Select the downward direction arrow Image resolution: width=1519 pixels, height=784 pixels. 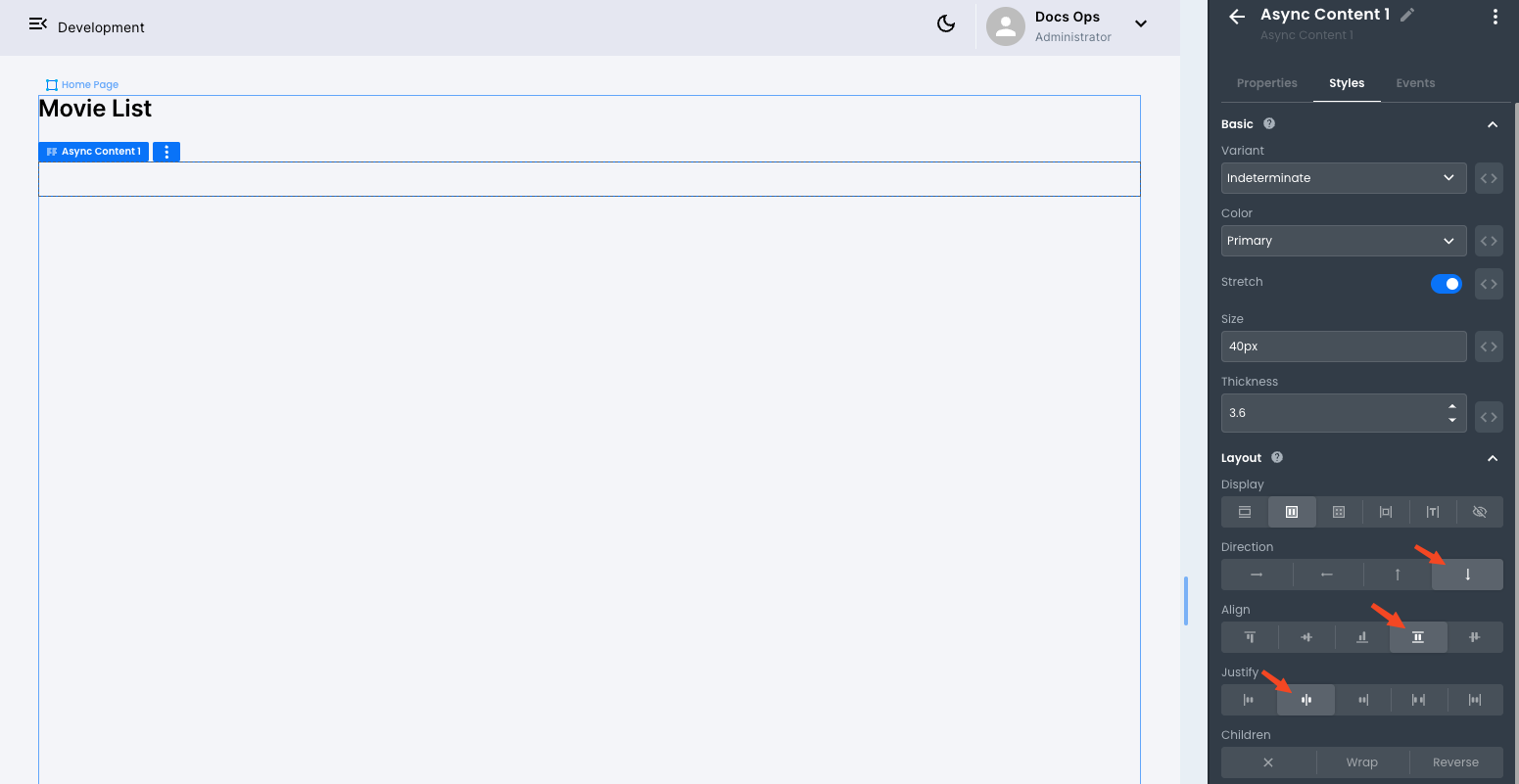pos(1467,575)
